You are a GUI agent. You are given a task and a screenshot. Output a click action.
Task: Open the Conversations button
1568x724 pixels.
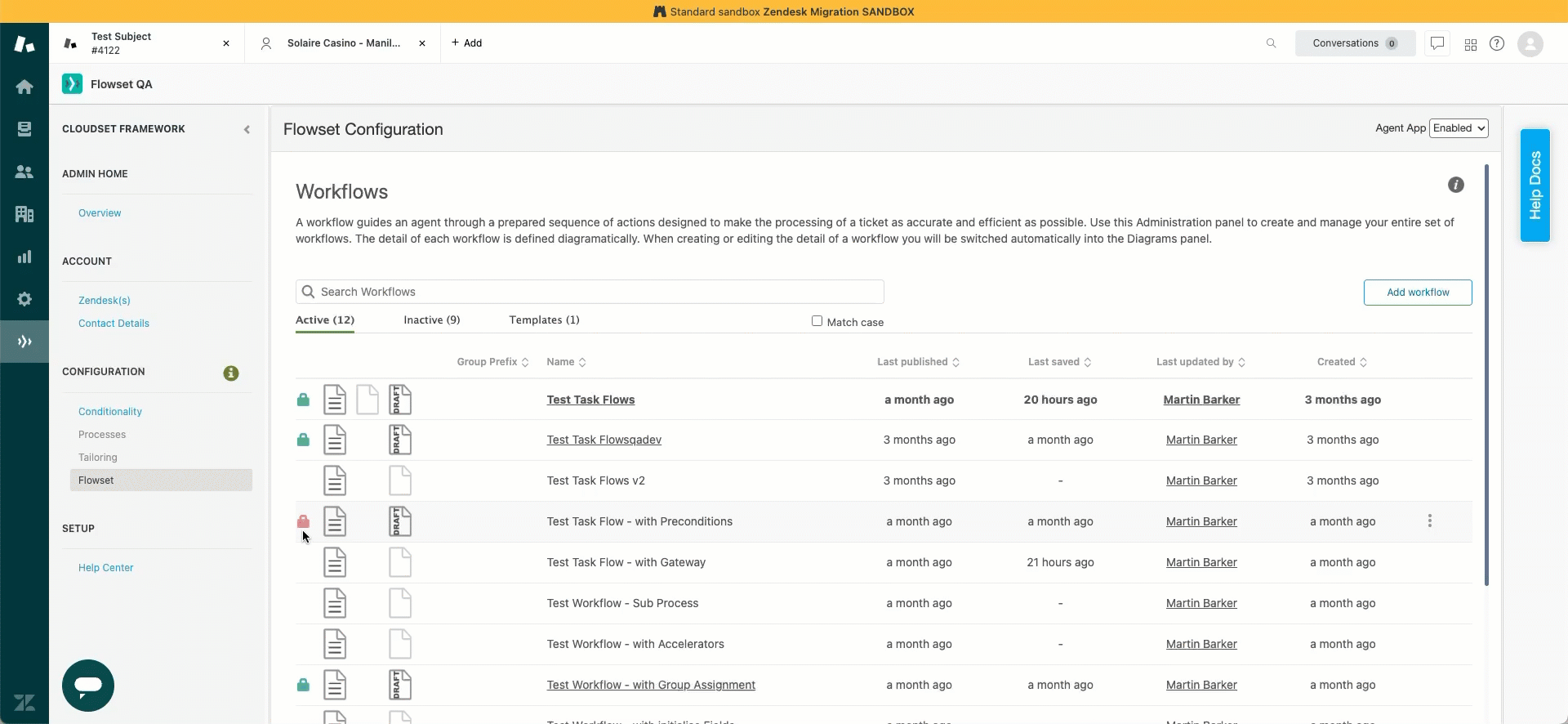(x=1355, y=43)
